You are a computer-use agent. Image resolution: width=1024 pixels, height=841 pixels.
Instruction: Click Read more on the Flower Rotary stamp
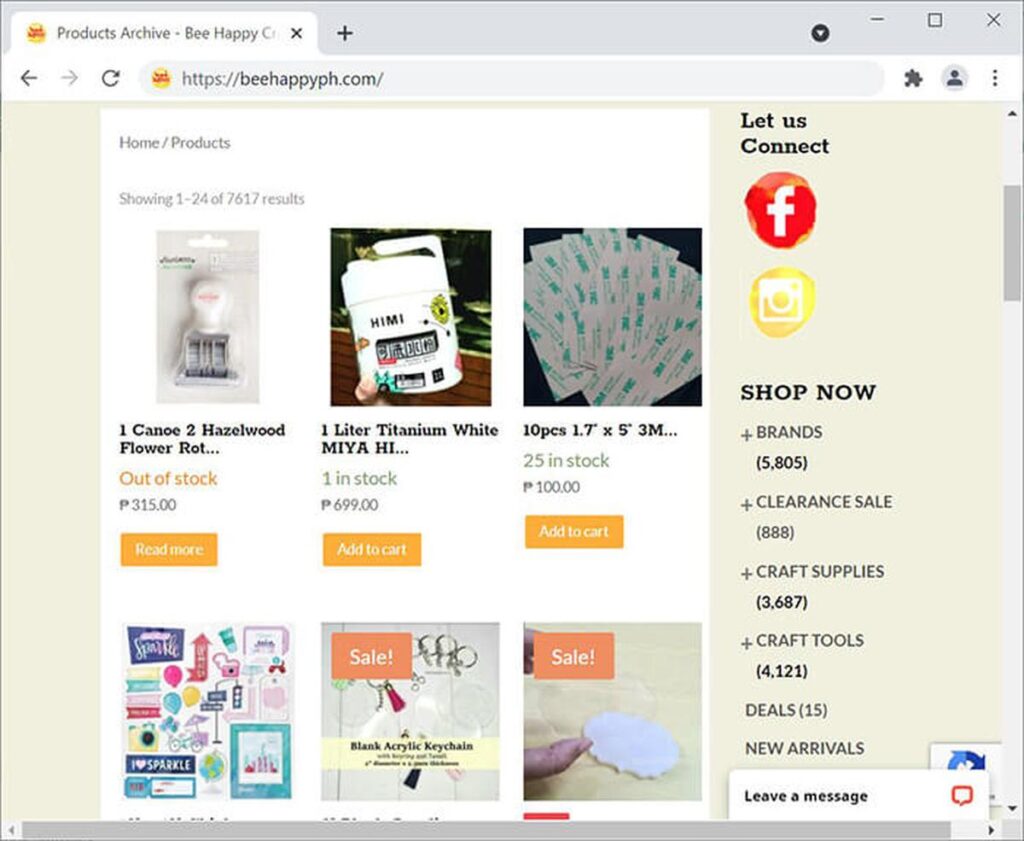pos(168,549)
